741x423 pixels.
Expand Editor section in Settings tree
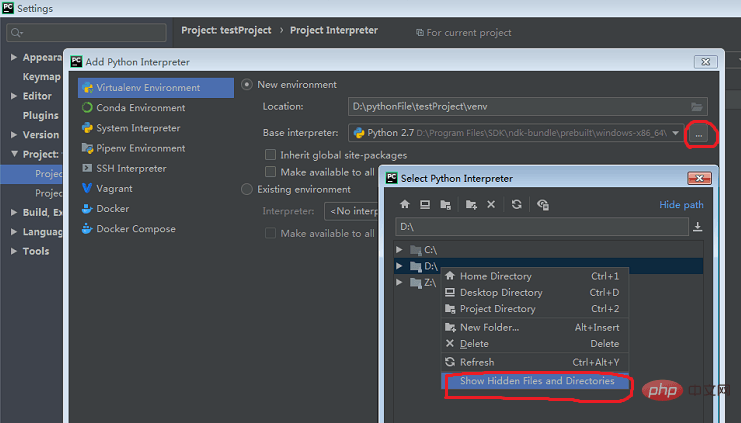coord(14,96)
